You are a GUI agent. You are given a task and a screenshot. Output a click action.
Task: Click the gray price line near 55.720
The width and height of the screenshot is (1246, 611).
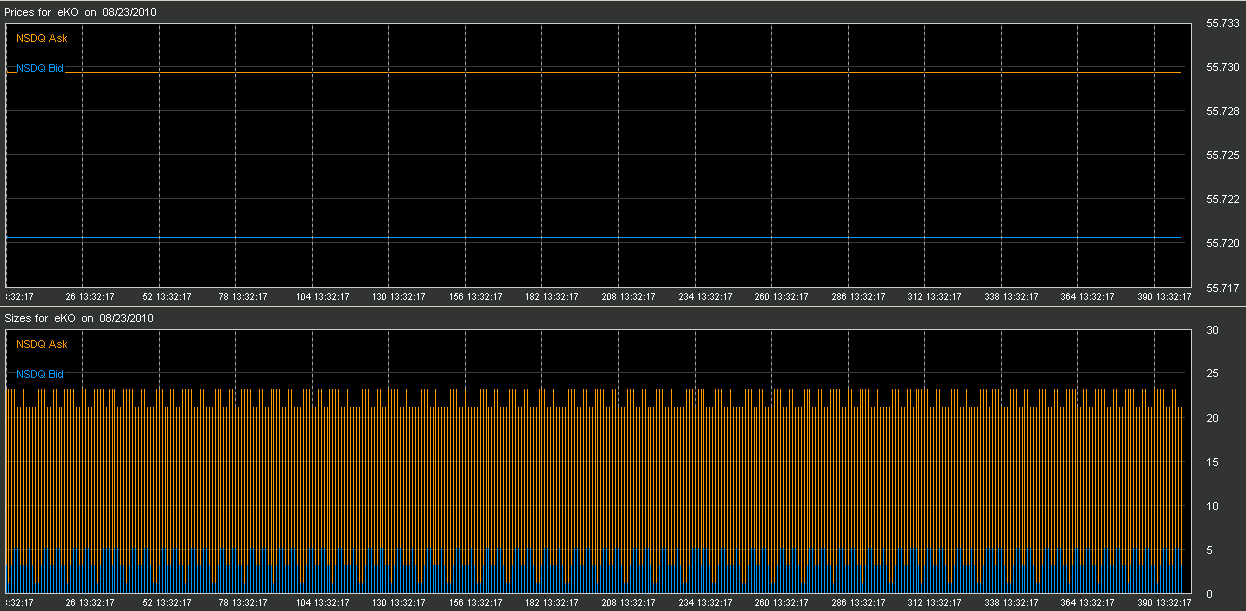(594, 238)
